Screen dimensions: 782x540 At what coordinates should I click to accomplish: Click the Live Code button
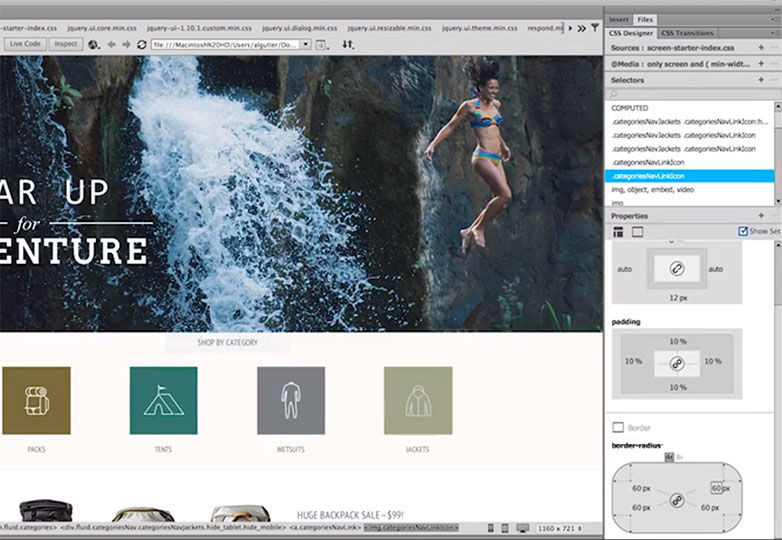[x=24, y=44]
